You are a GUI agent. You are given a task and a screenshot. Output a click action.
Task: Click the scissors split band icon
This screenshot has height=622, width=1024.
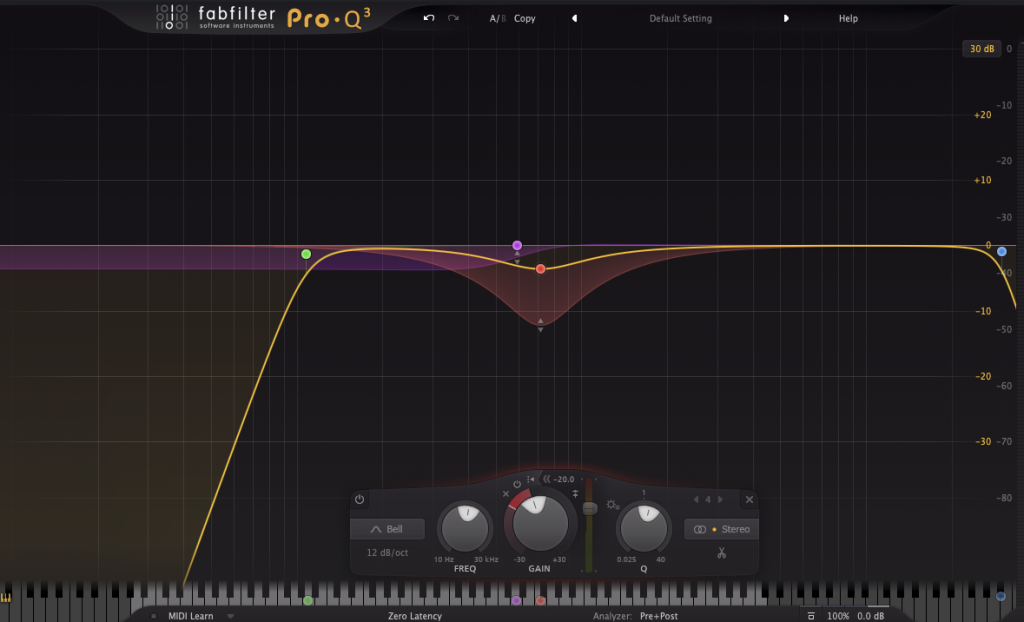tap(722, 553)
